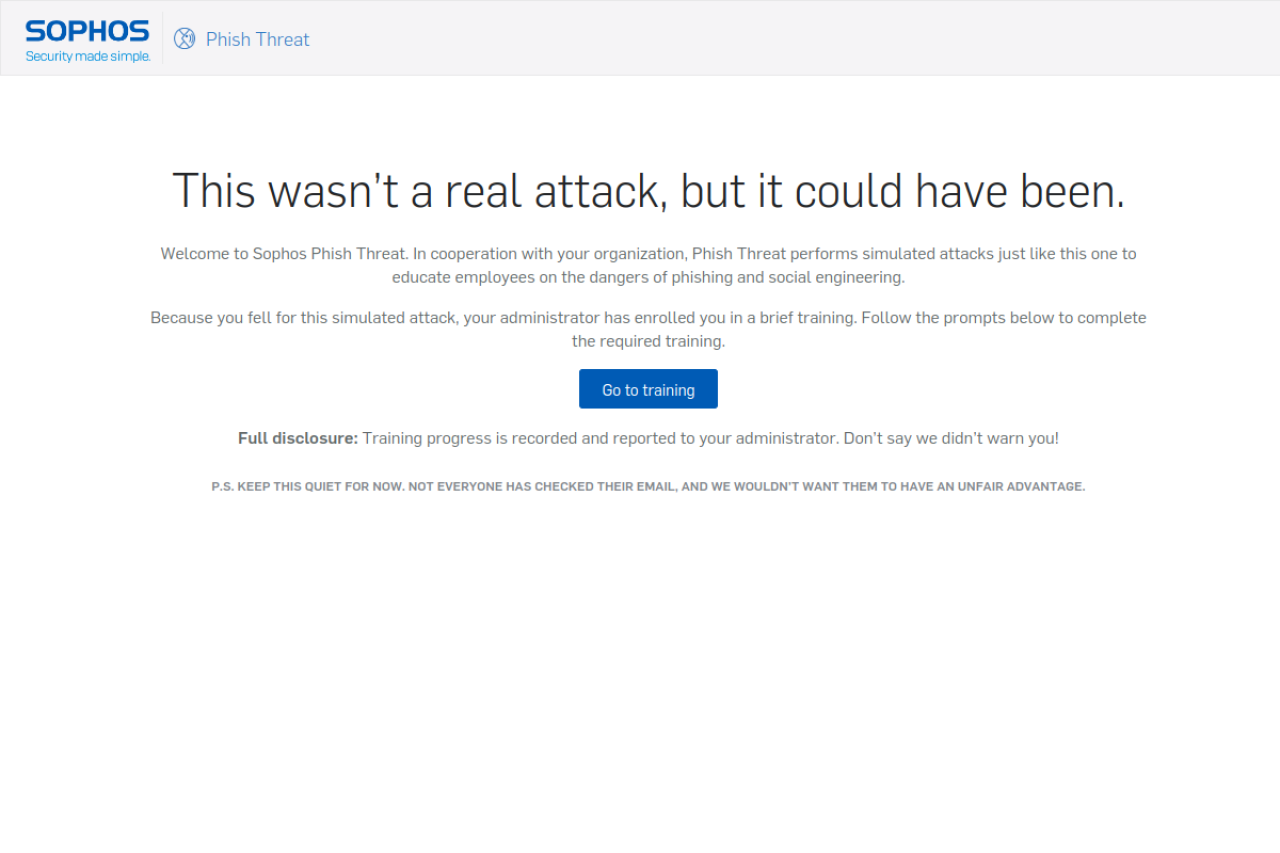Click the vertical divider beside the Sophos logo

(162, 38)
